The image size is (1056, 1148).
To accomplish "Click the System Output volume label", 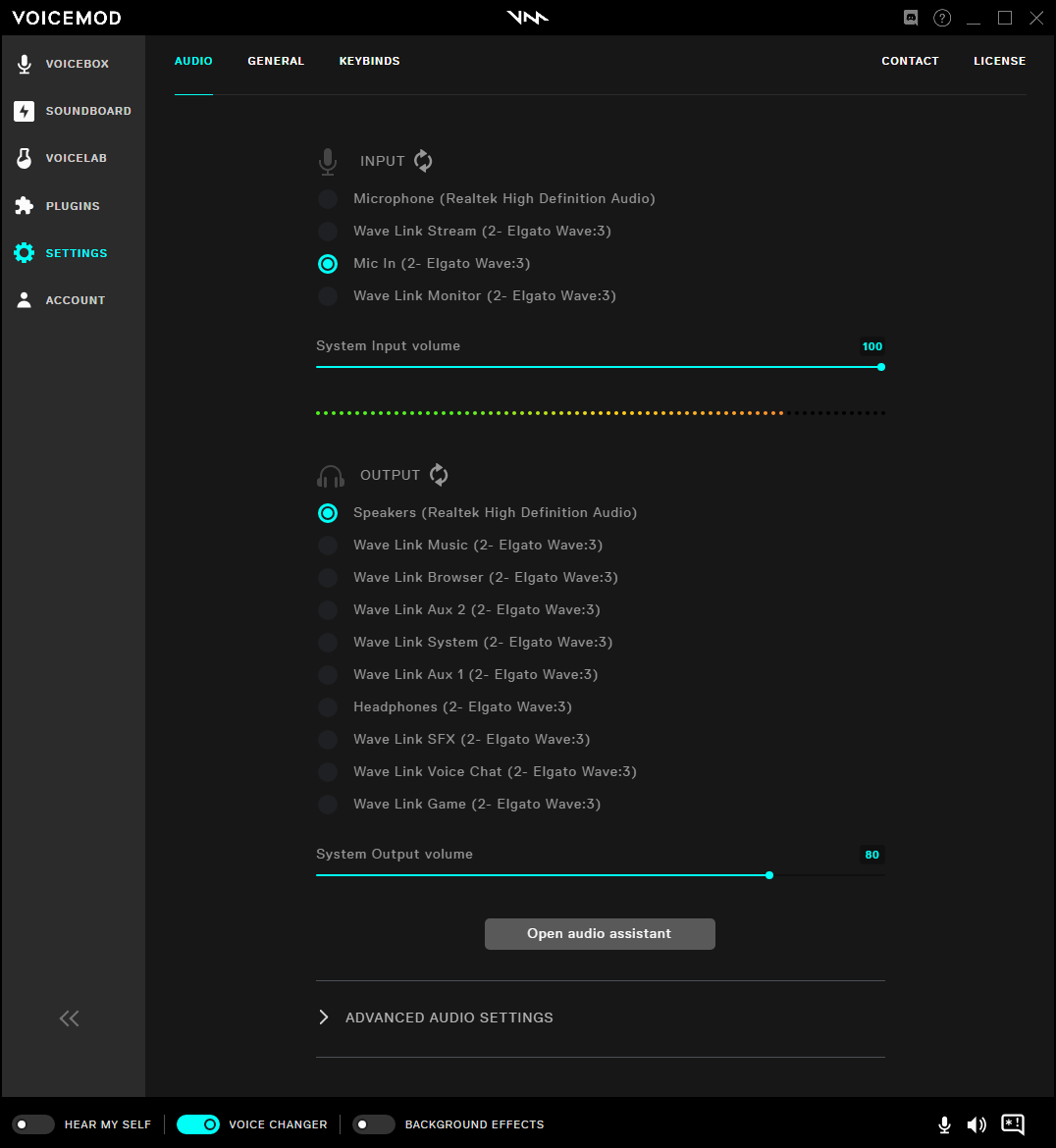I will (x=395, y=854).
